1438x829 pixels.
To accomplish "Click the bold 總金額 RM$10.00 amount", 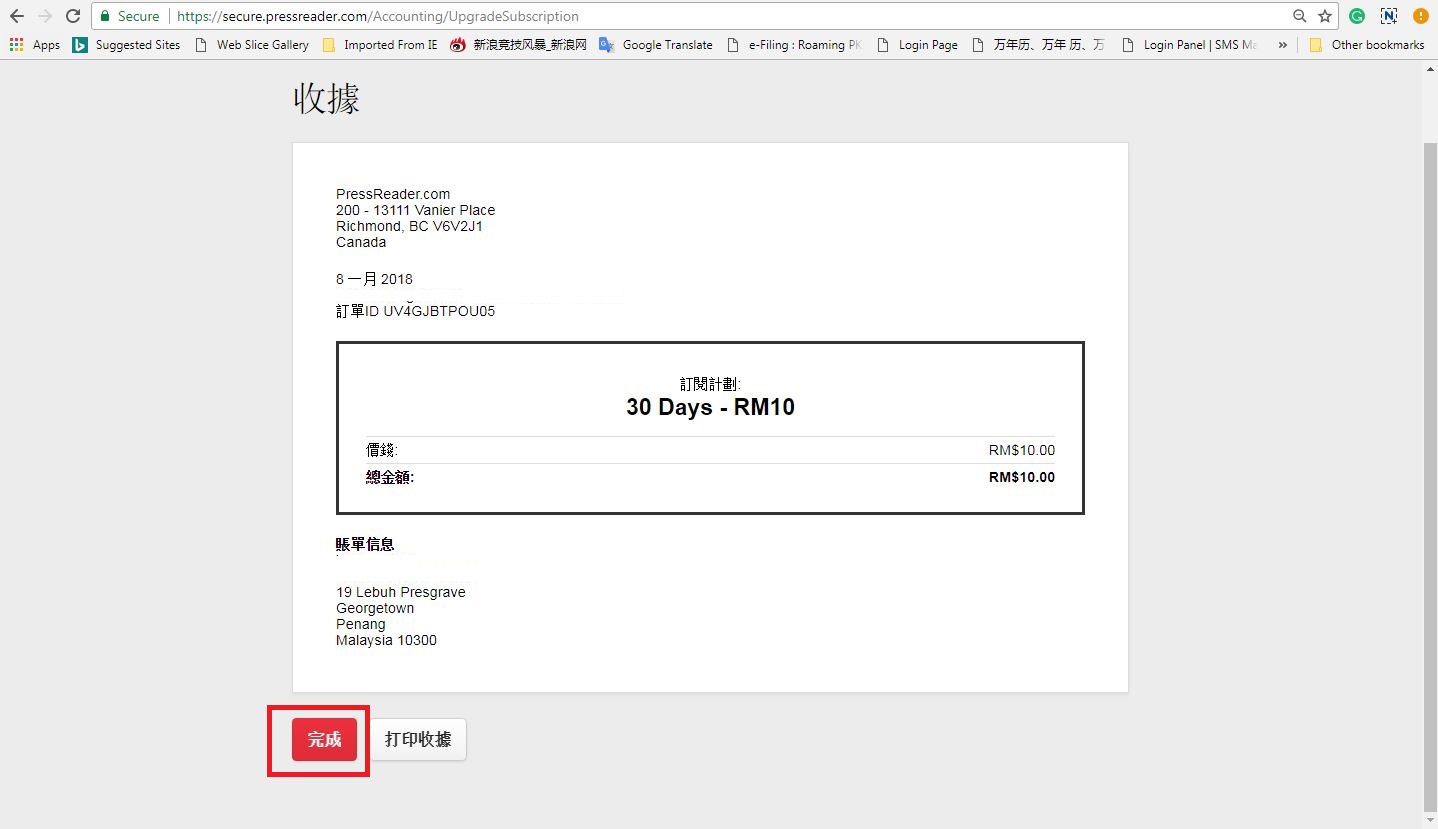I will tap(1021, 477).
